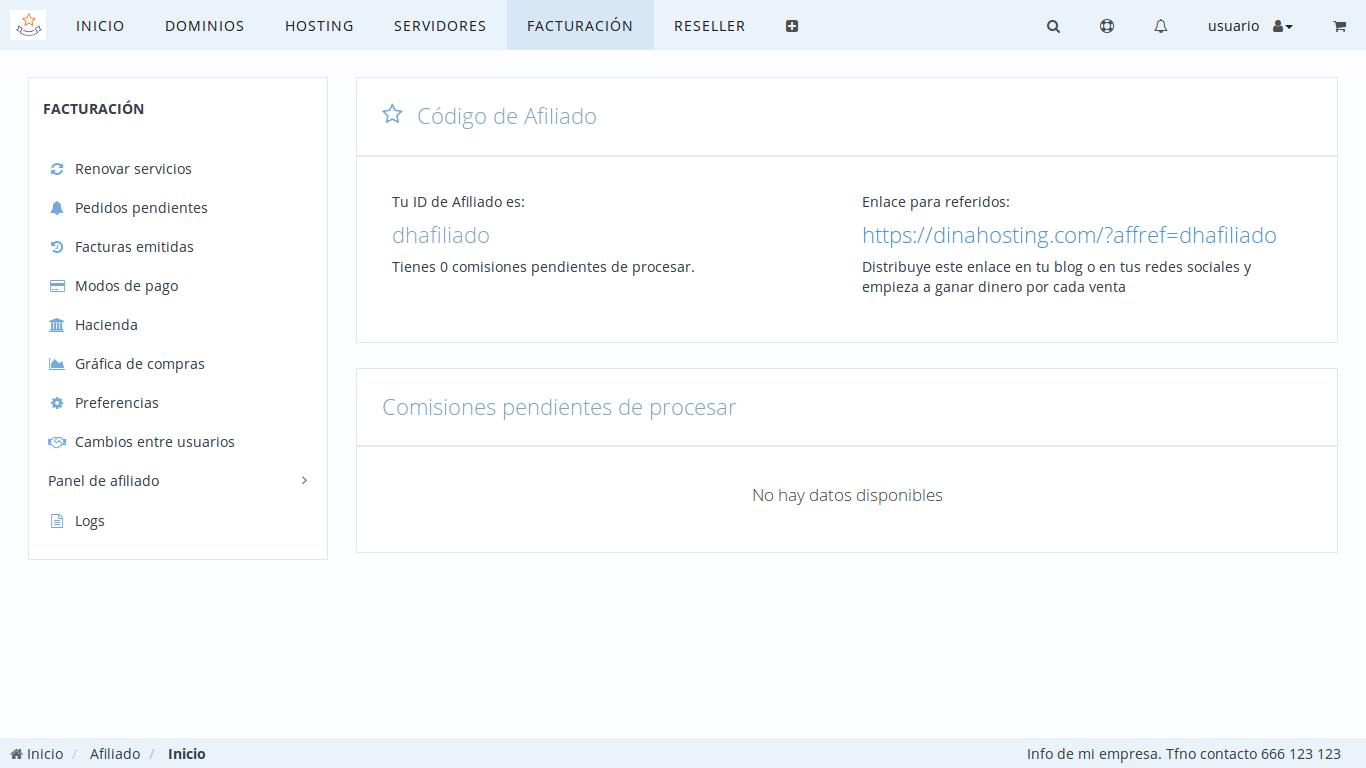Viewport: 1366px width, 768px height.
Task: Click the plus icon in navigation bar
Action: pos(792,27)
